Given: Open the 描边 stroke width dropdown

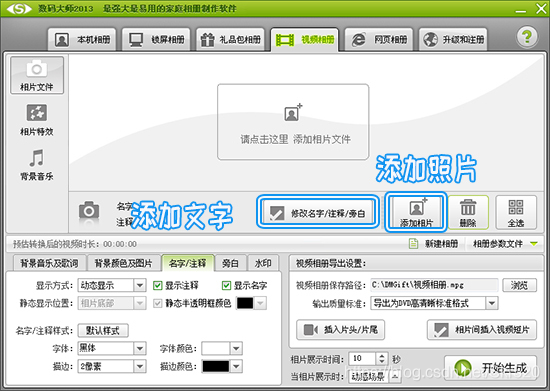Looking at the screenshot, I should [140, 366].
